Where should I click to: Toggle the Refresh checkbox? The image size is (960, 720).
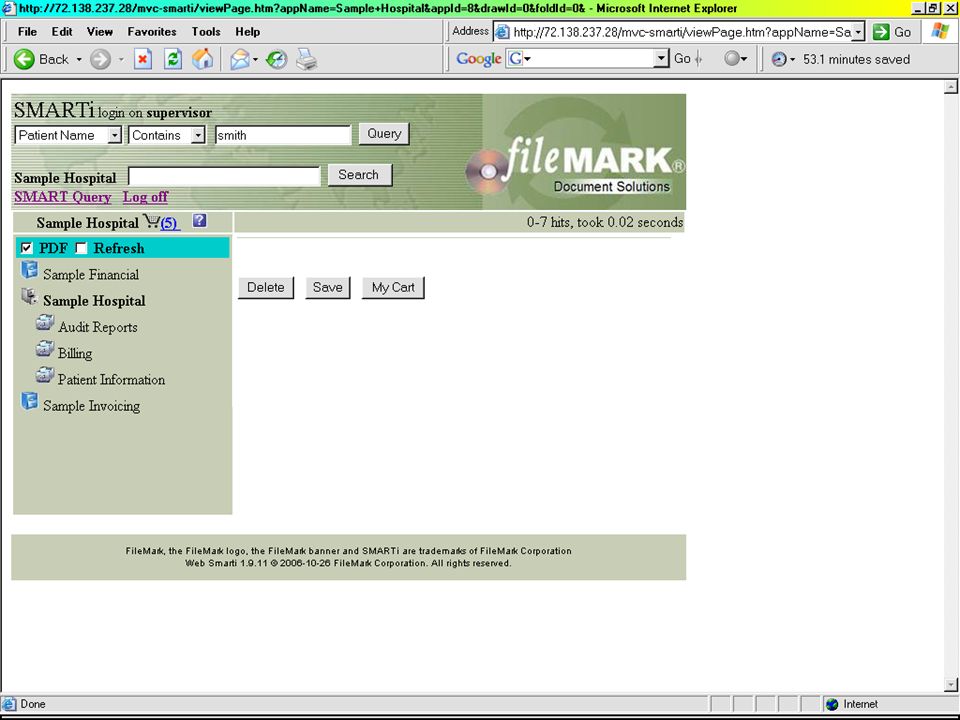[x=81, y=248]
